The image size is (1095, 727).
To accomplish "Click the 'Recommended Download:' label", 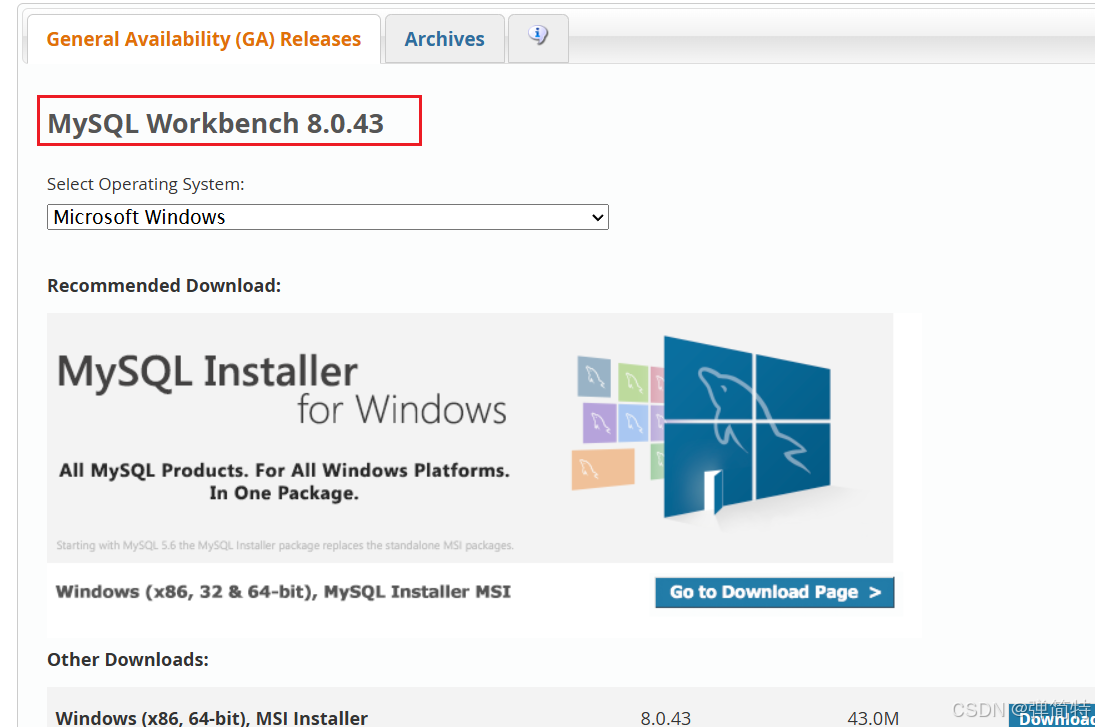I will [164, 286].
